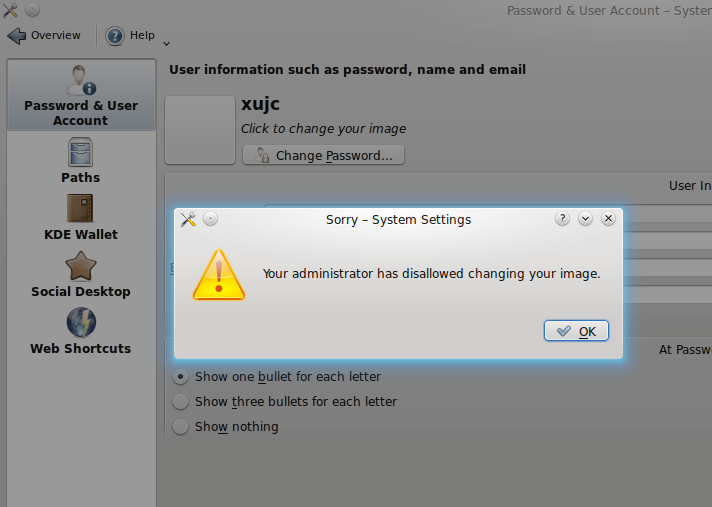Image resolution: width=712 pixels, height=507 pixels.
Task: Open the Paths settings module
Action: (x=81, y=160)
